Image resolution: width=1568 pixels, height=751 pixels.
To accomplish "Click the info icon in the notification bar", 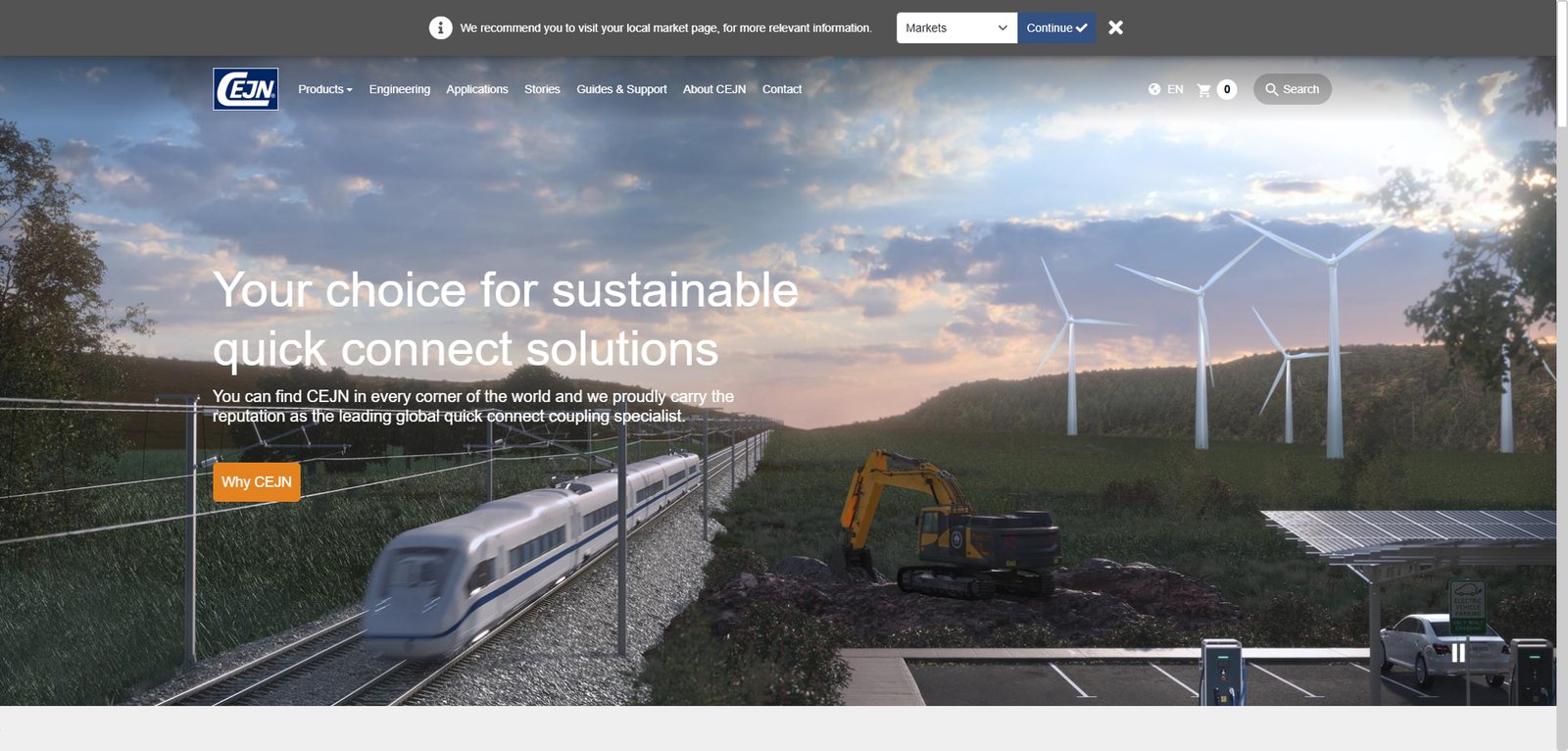I will (x=441, y=27).
